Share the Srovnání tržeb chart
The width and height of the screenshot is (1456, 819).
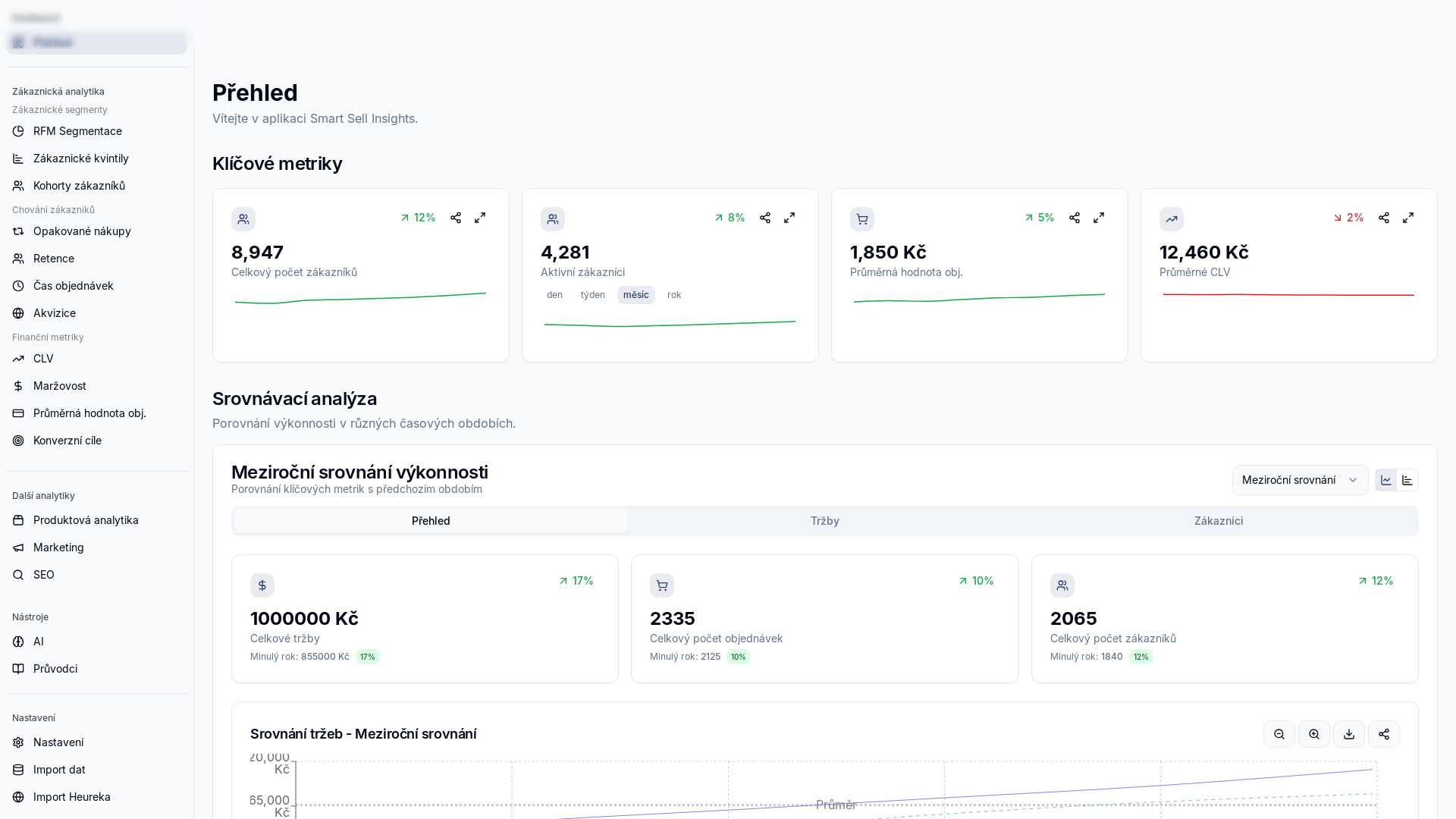pos(1384,734)
